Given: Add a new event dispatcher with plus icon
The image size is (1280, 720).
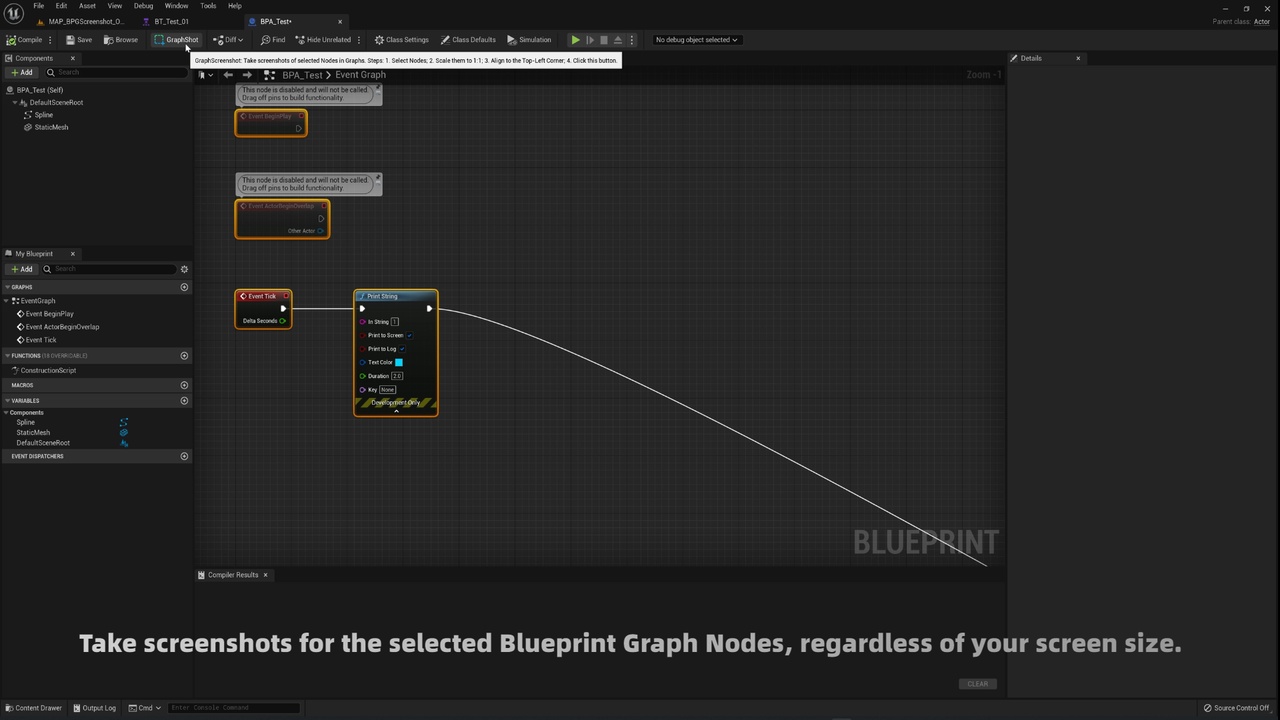Looking at the screenshot, I should coord(184,456).
